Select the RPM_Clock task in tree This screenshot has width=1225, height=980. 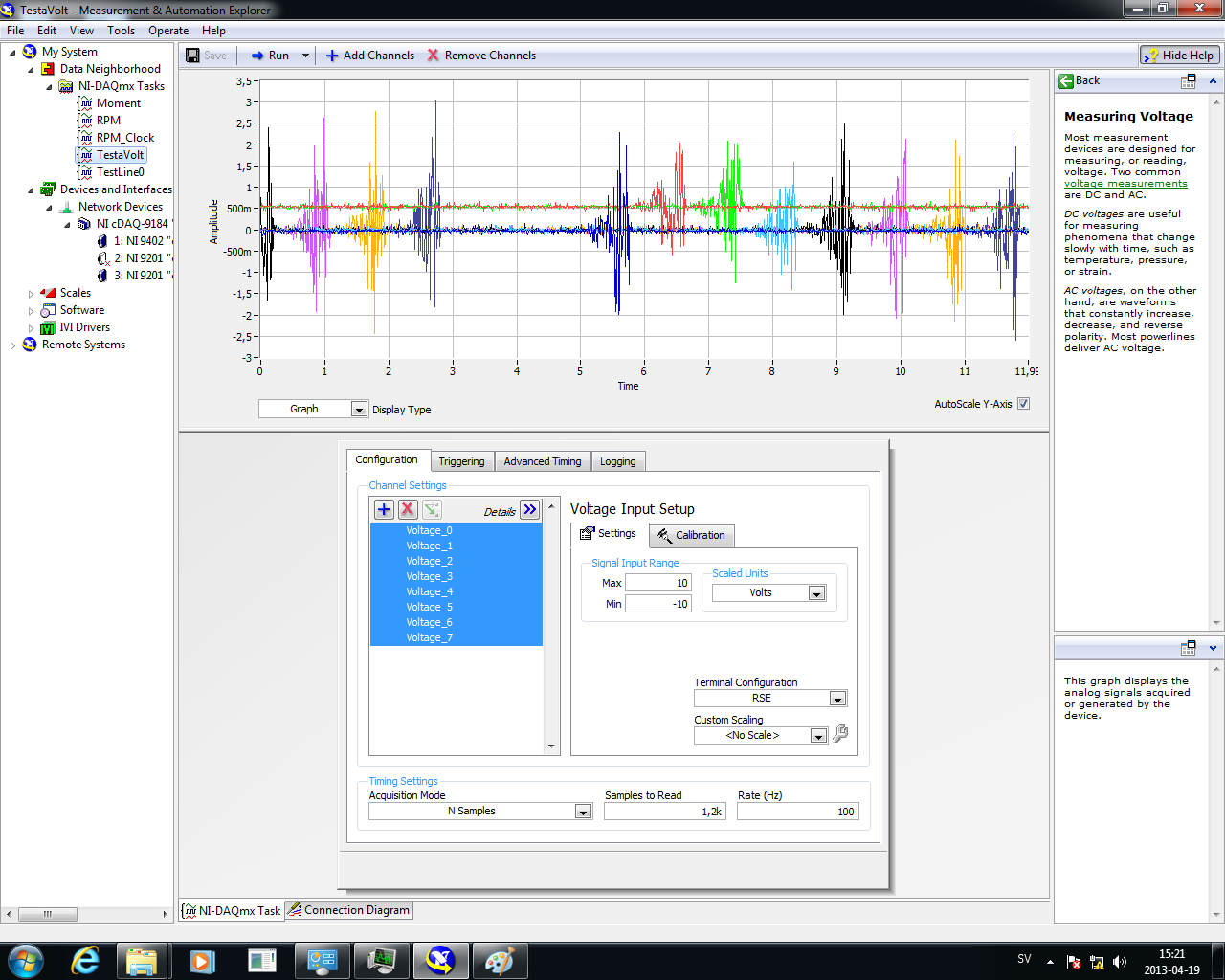point(124,138)
